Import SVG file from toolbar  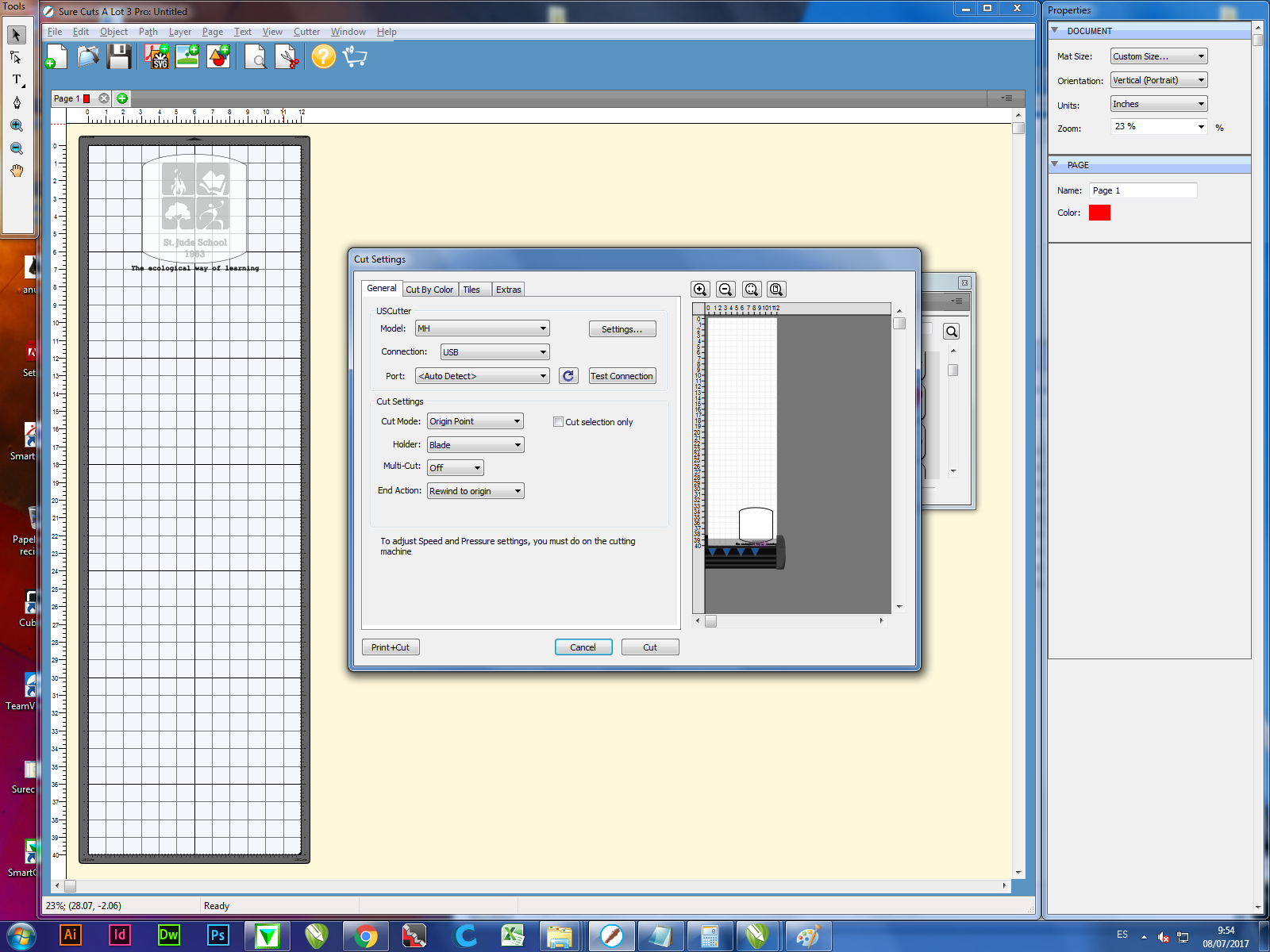157,56
